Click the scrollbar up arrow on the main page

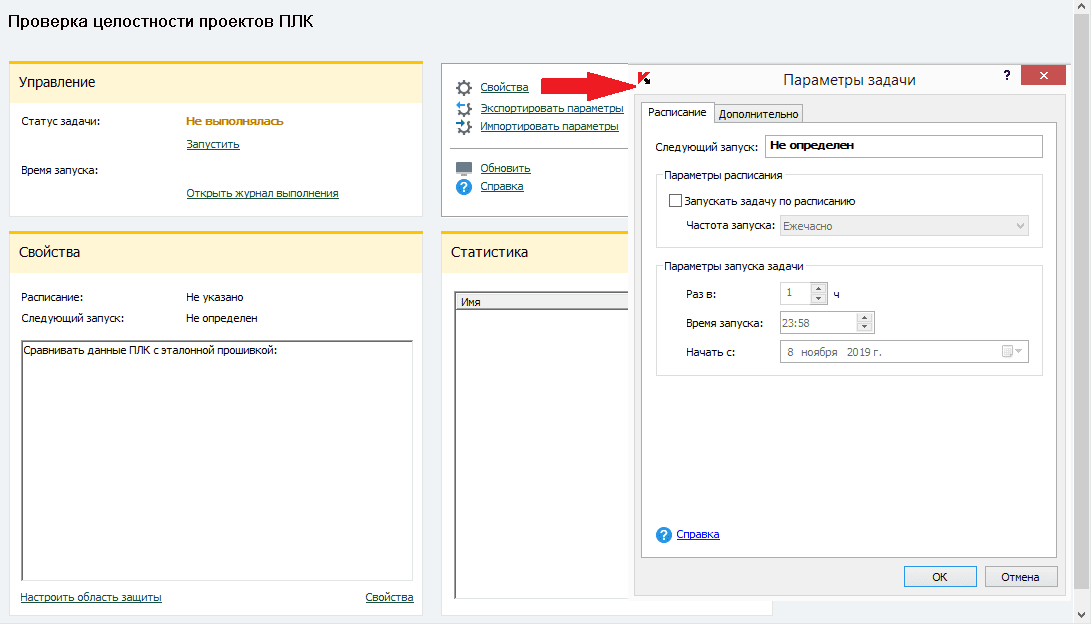[1081, 7]
